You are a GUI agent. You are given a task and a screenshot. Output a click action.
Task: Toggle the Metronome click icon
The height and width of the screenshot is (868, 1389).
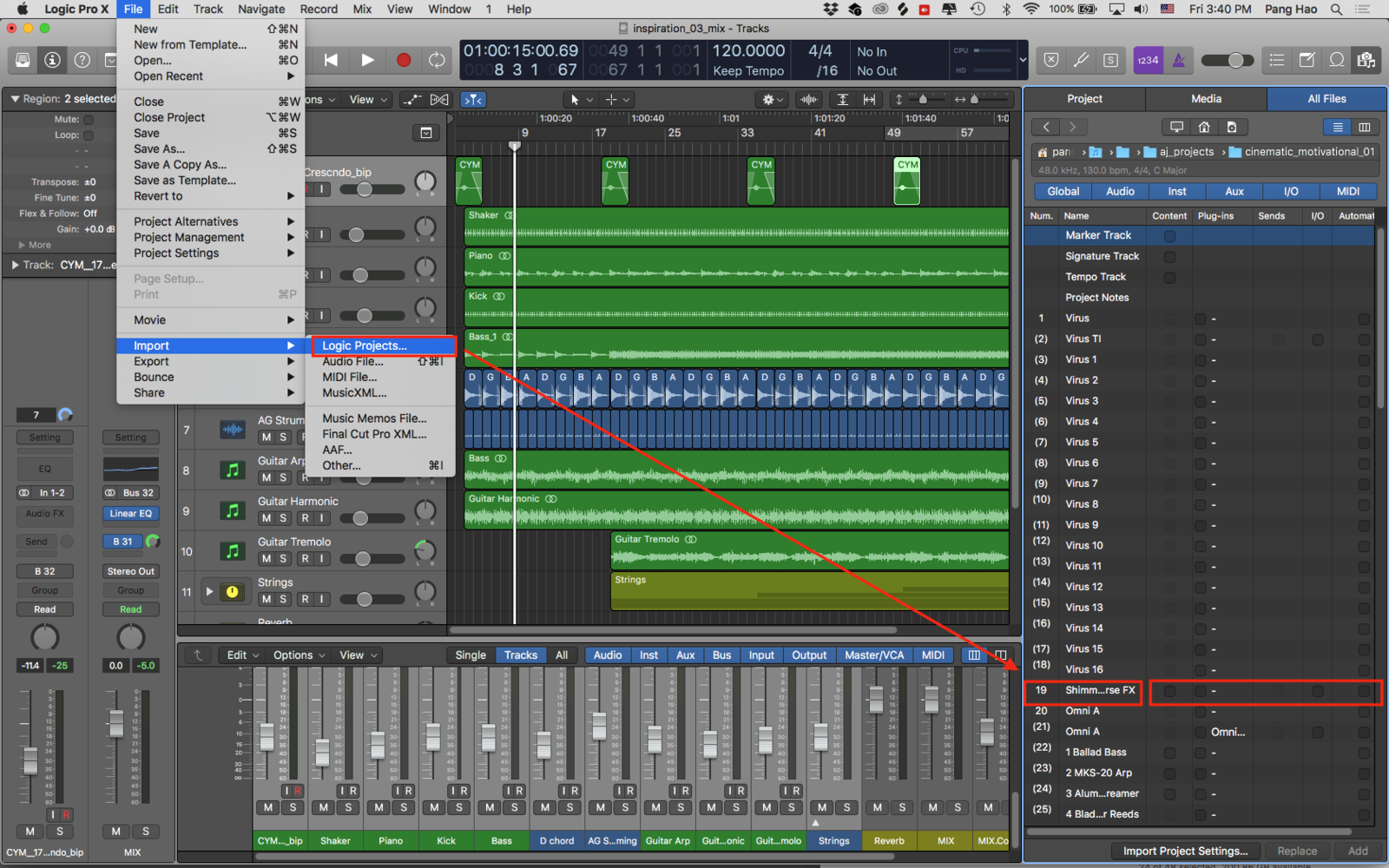(1178, 60)
